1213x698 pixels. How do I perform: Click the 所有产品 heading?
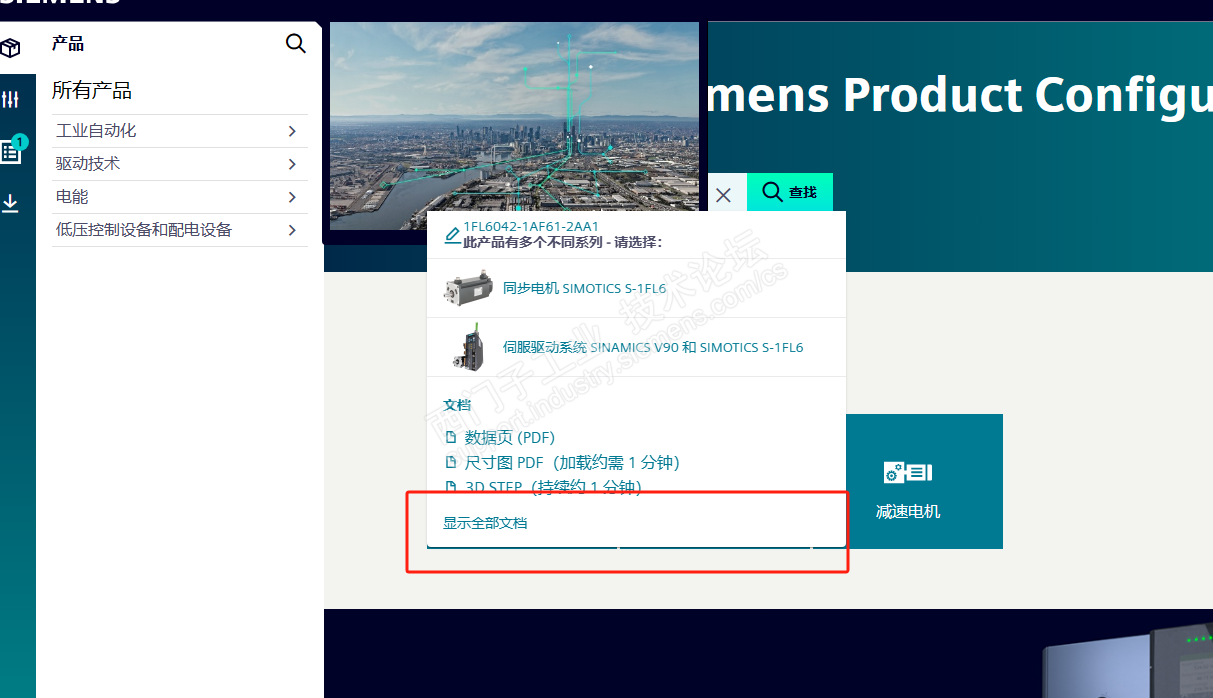[92, 91]
